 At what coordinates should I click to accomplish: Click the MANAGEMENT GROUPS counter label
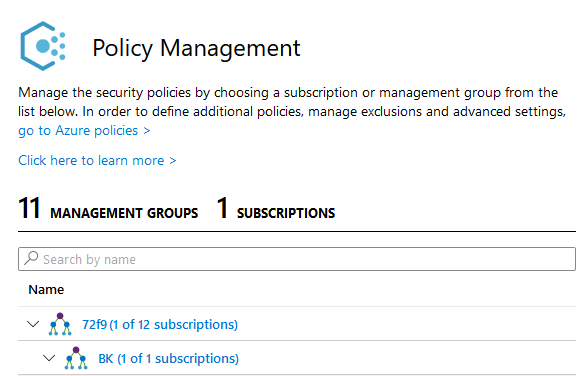124,213
